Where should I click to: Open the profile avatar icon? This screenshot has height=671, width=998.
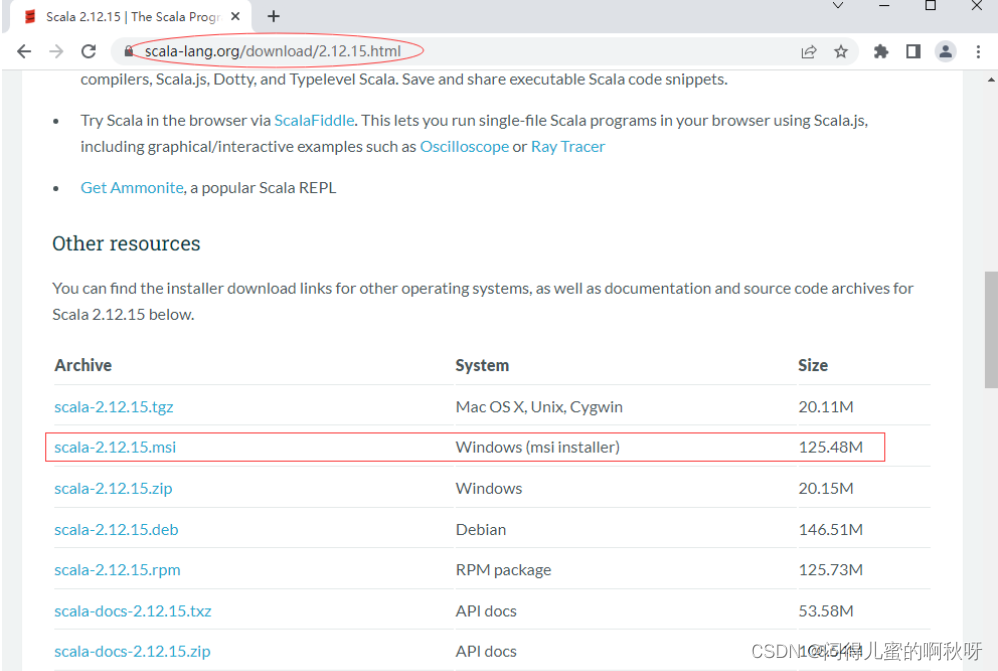pyautogui.click(x=946, y=52)
